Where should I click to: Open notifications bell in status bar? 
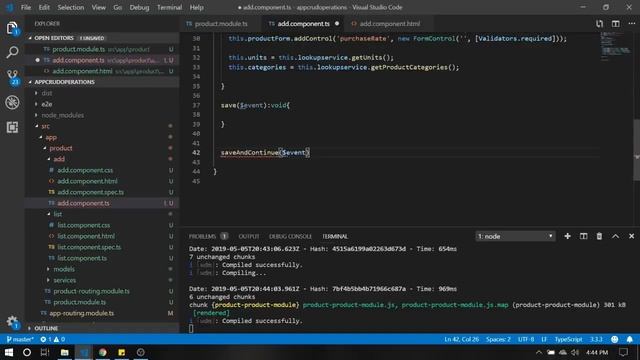pos(630,339)
